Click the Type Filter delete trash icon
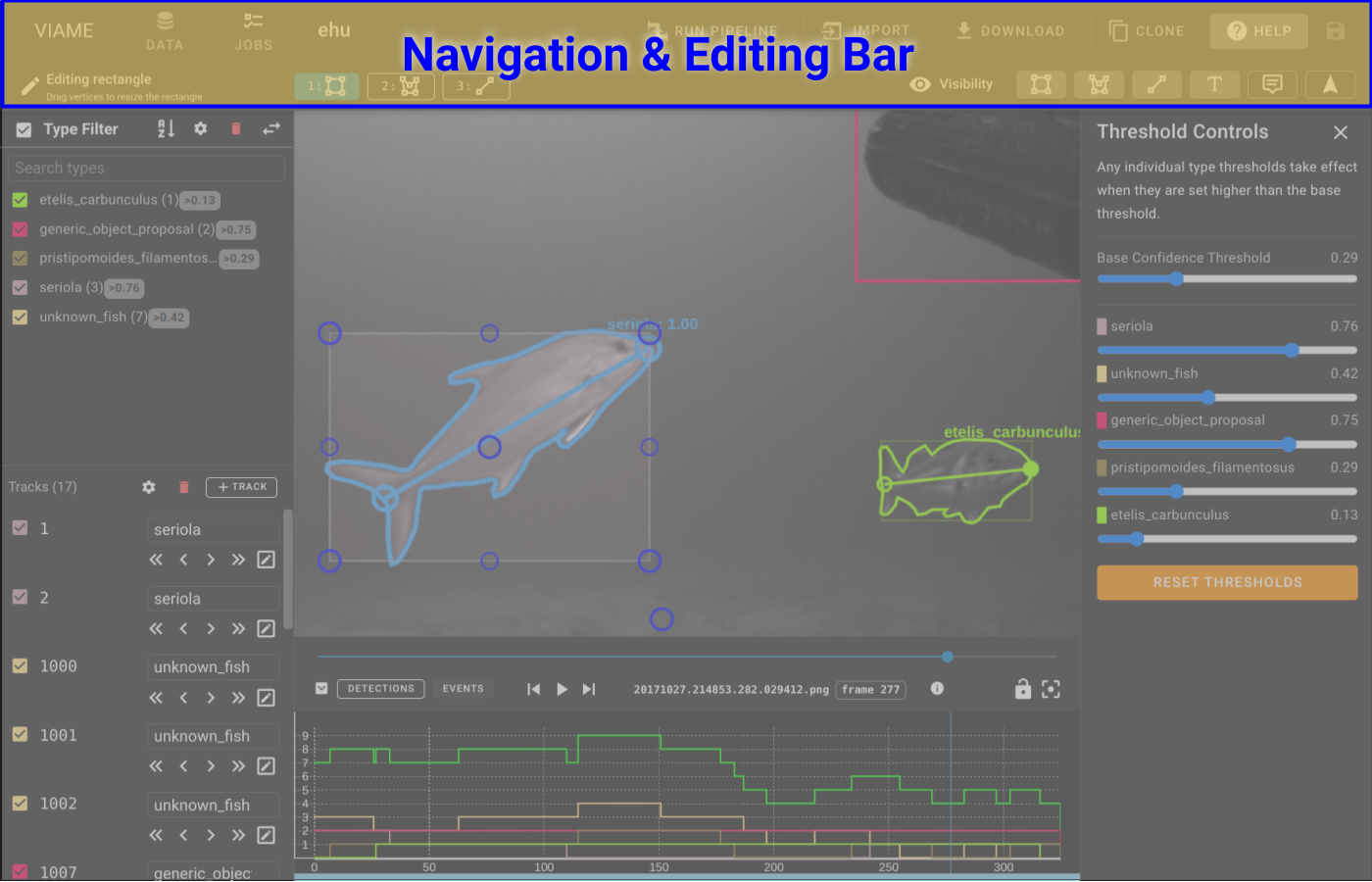Screen dimensions: 1372x882 (x=236, y=128)
